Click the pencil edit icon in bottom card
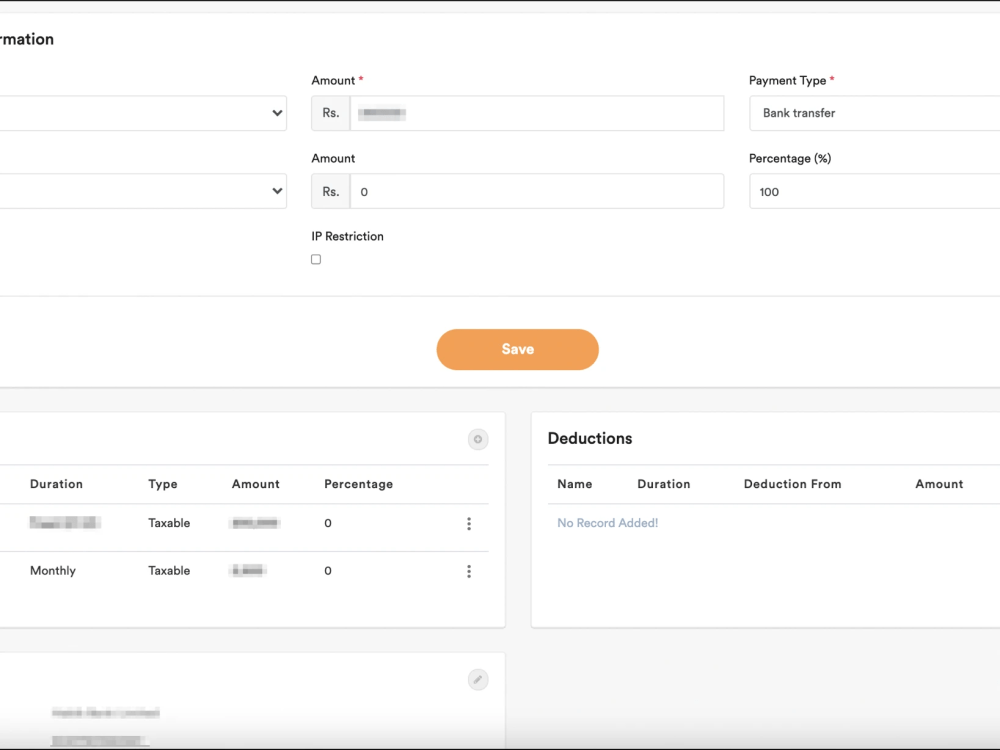 tap(478, 680)
